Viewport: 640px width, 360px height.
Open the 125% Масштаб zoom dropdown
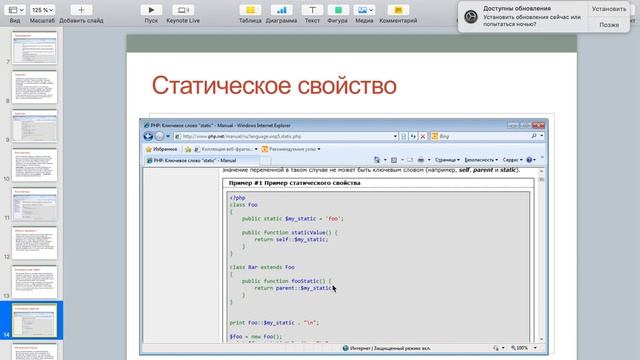(x=42, y=10)
